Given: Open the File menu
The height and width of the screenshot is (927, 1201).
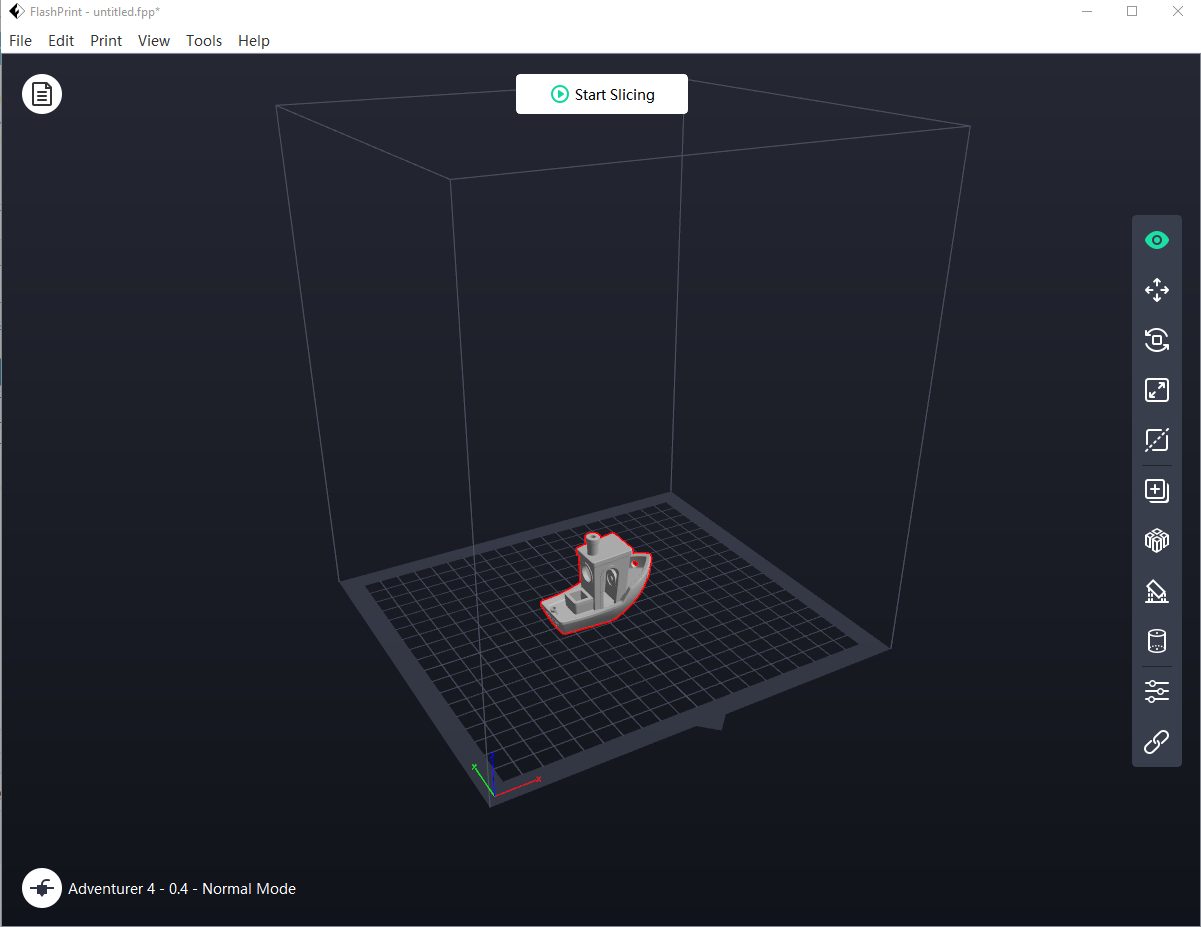Looking at the screenshot, I should (20, 41).
